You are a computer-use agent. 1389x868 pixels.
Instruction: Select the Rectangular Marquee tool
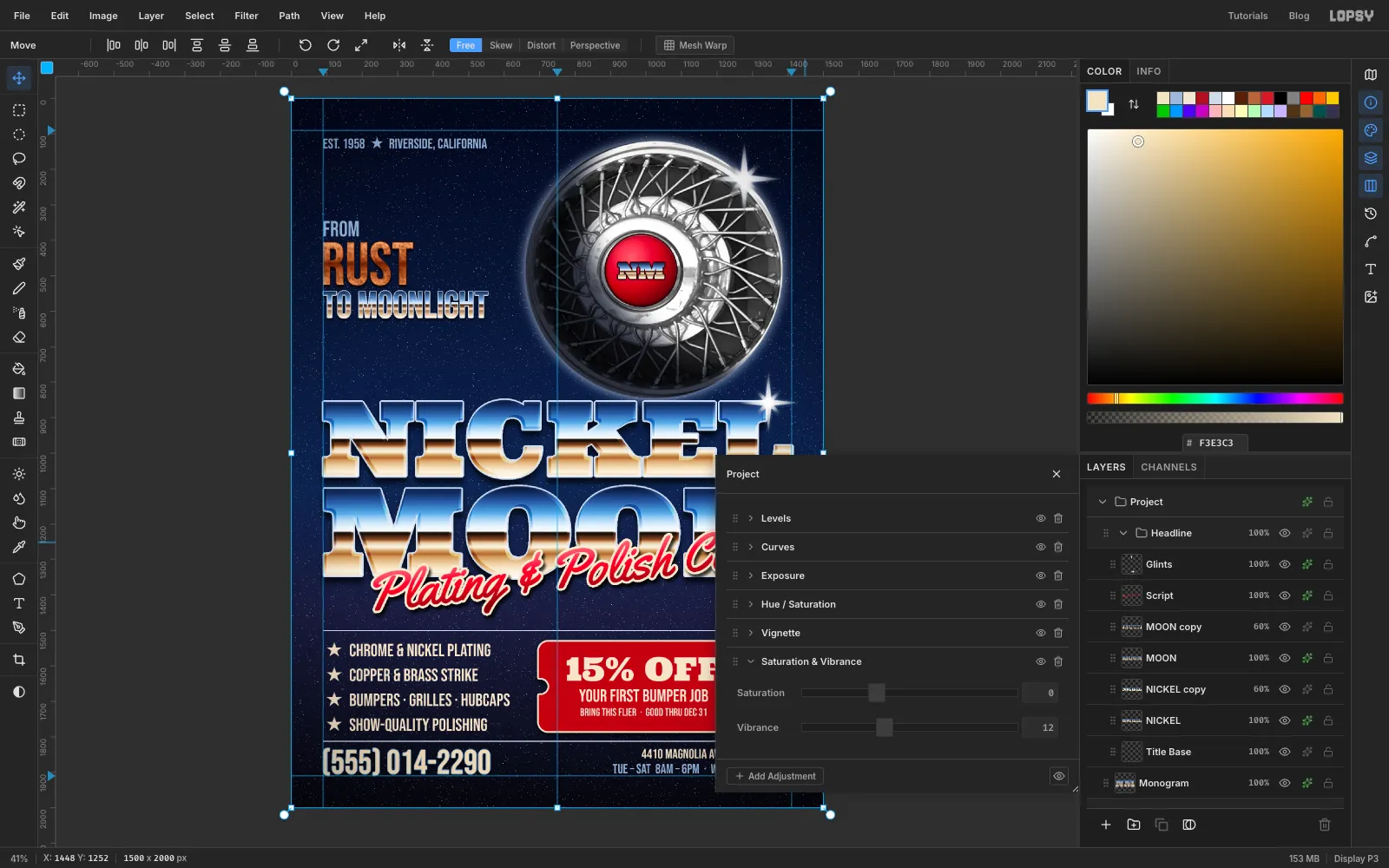[19, 110]
